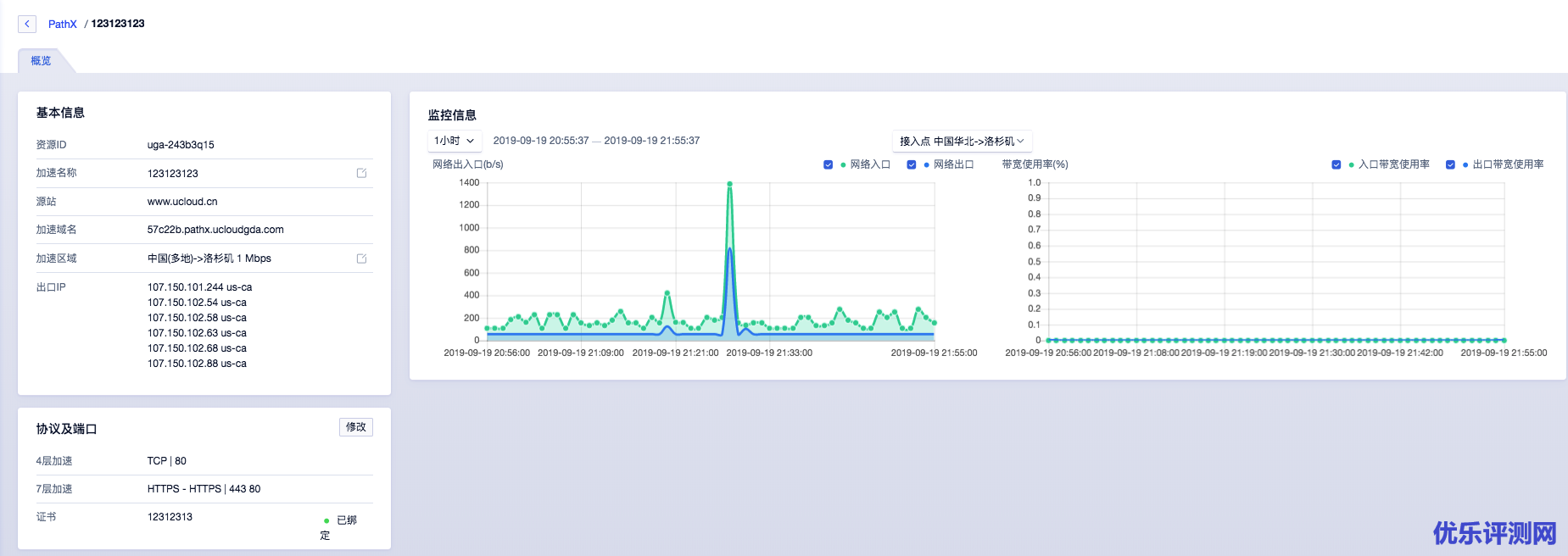Click the source site www.ucloud.cn
The width and height of the screenshot is (1568, 556).
(182, 202)
